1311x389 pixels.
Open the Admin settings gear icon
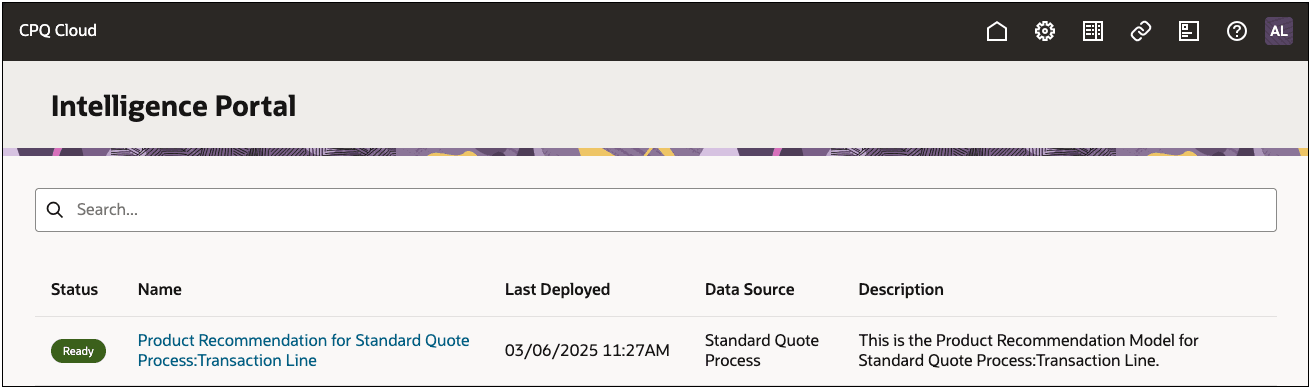[1045, 31]
